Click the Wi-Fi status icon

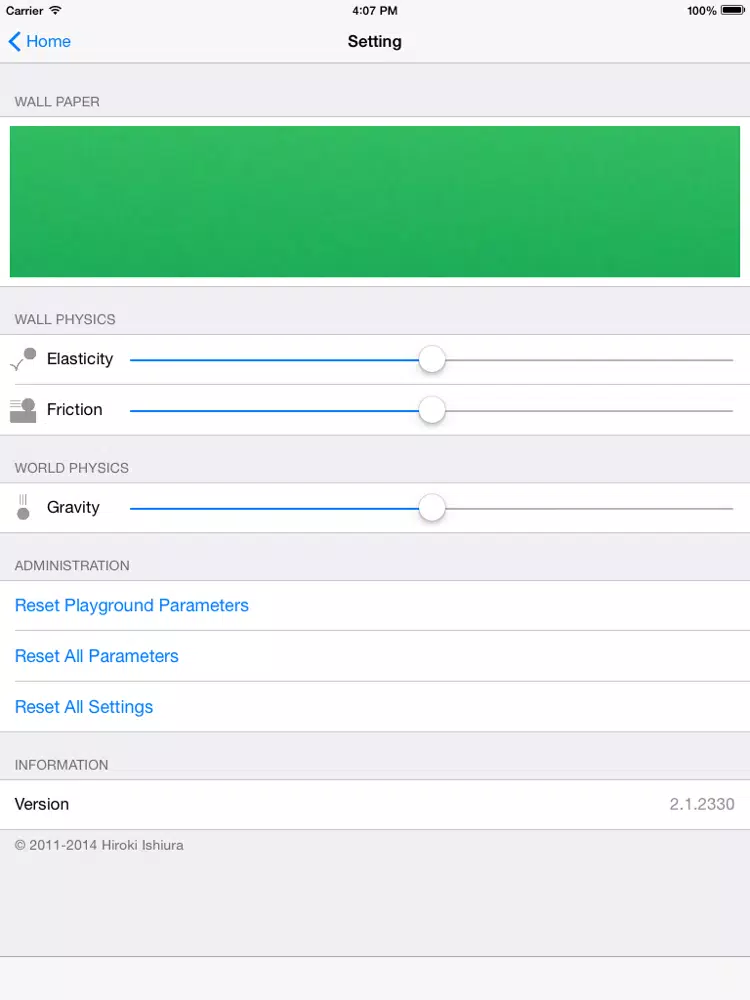click(x=55, y=10)
